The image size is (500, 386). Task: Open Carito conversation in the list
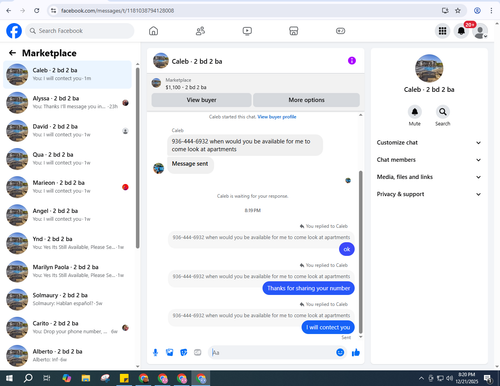click(67, 327)
